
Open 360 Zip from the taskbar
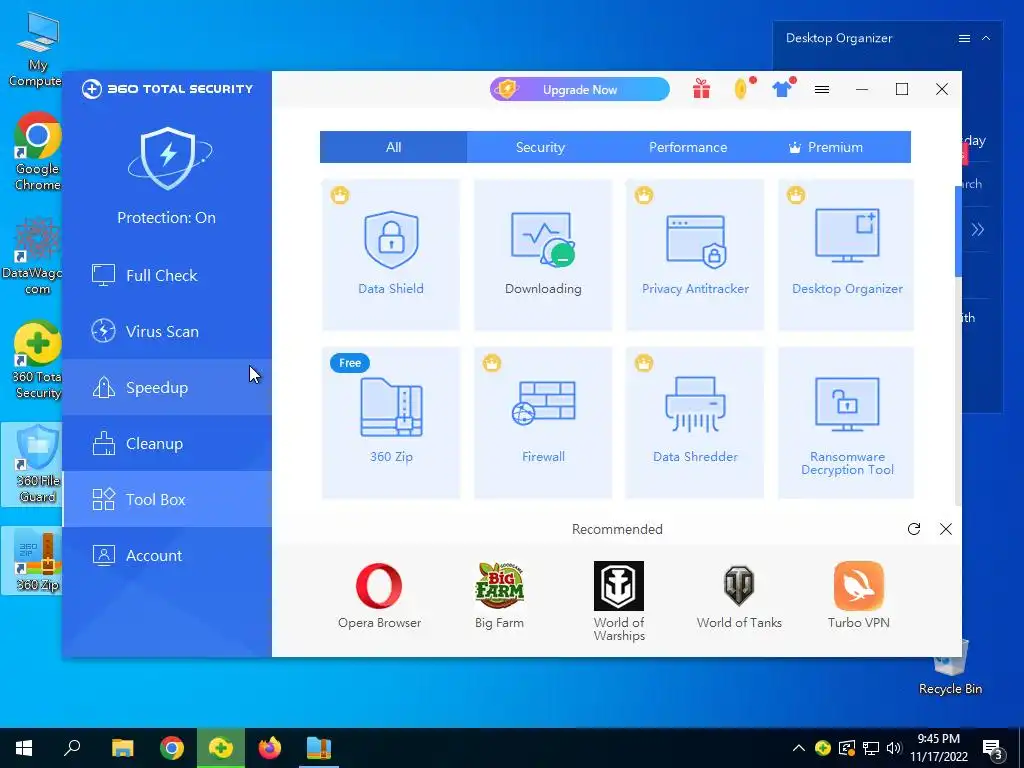pyautogui.click(x=319, y=748)
